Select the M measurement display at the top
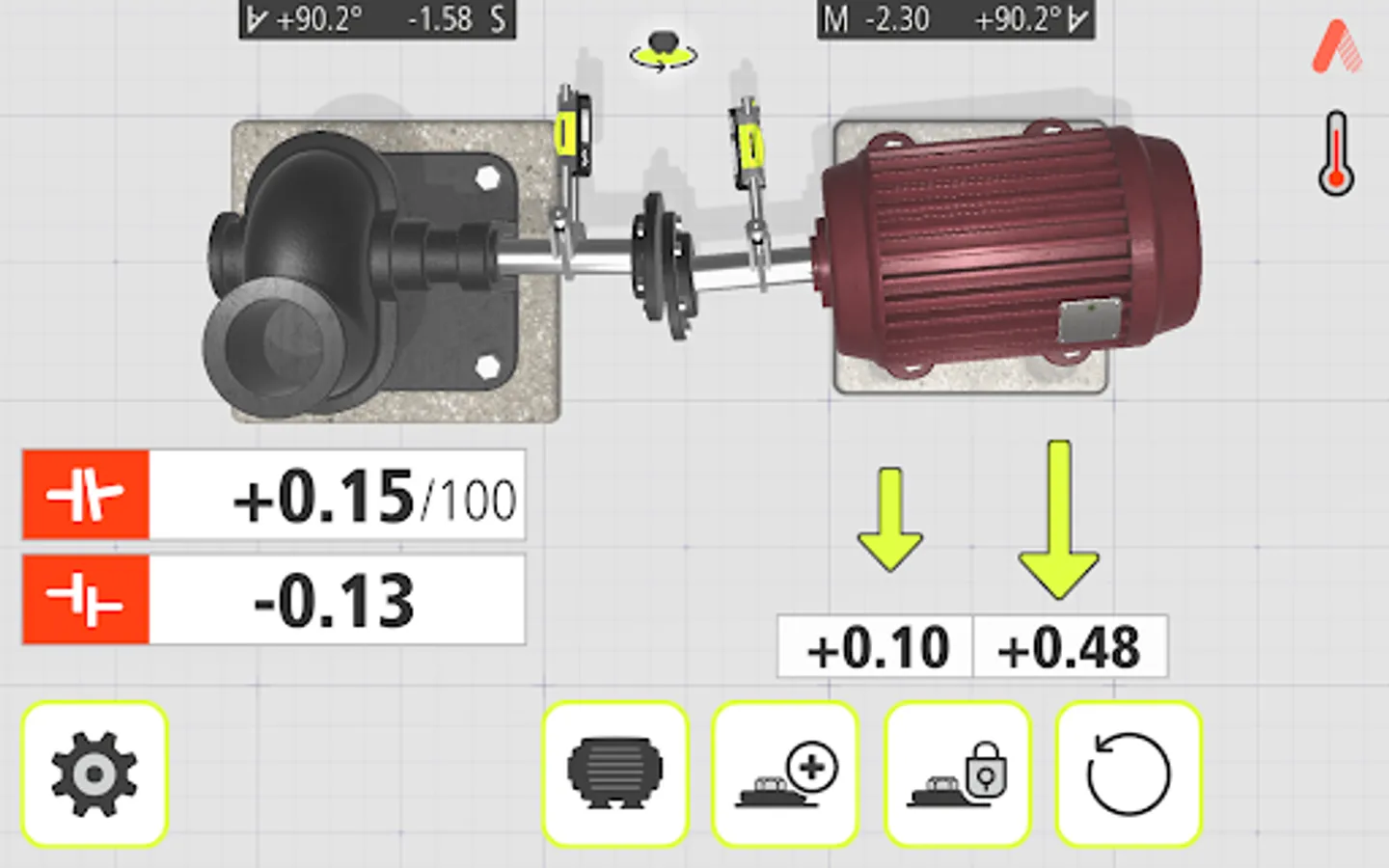The height and width of the screenshot is (868, 1389). coord(955,17)
